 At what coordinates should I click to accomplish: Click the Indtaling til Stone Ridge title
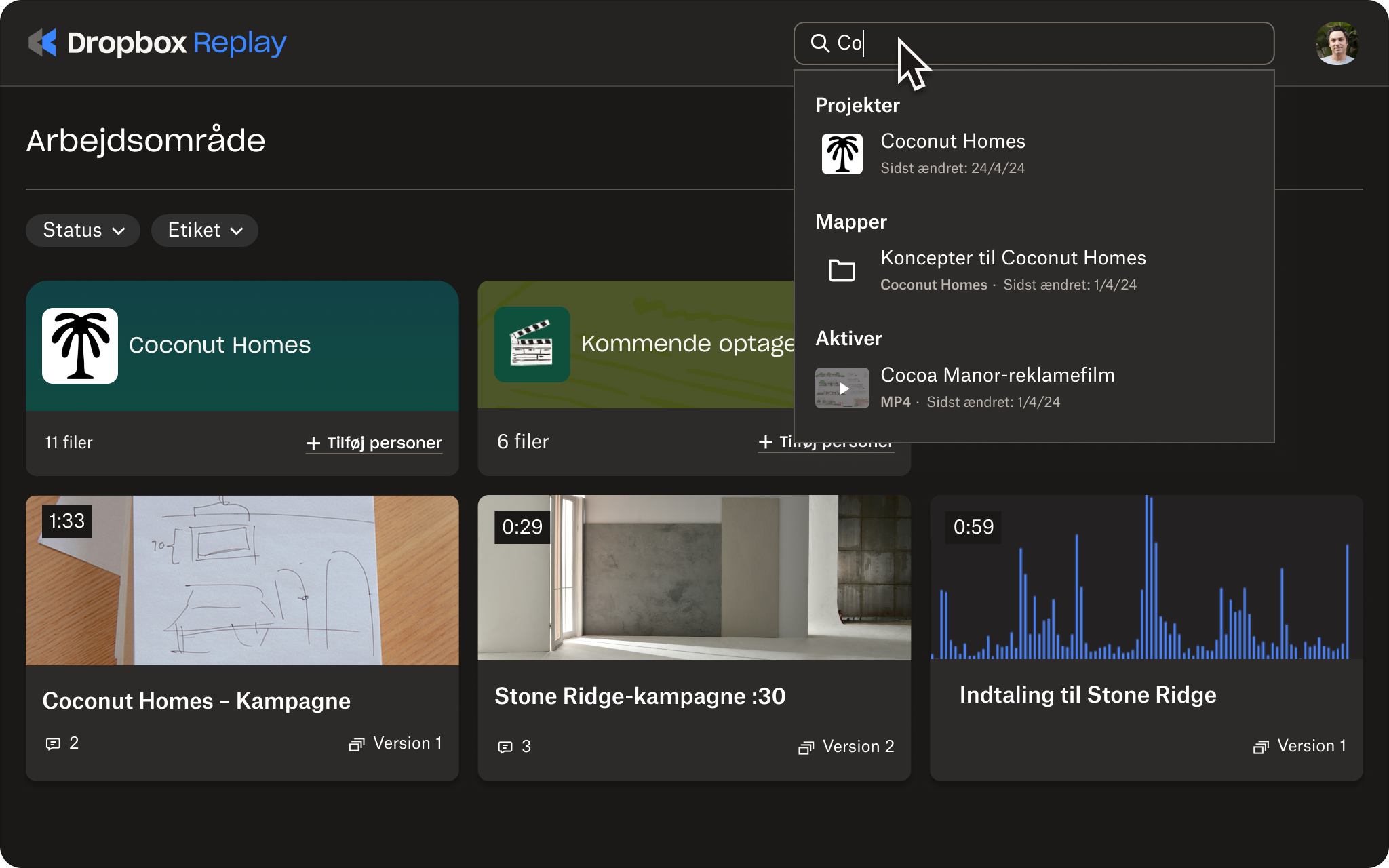tap(1088, 694)
